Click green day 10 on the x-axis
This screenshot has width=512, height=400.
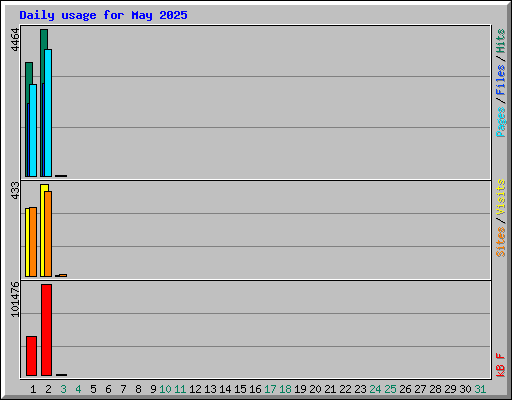coord(165,389)
